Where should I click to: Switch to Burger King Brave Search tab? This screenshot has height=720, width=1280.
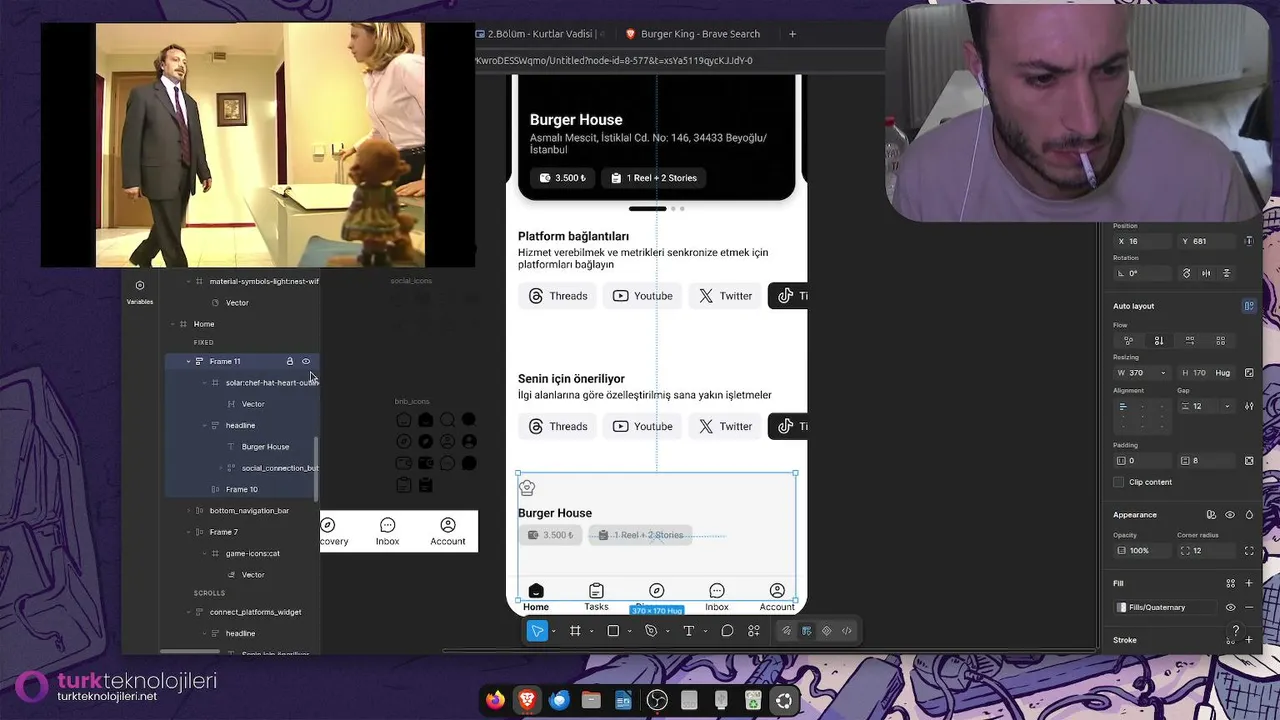(x=693, y=34)
